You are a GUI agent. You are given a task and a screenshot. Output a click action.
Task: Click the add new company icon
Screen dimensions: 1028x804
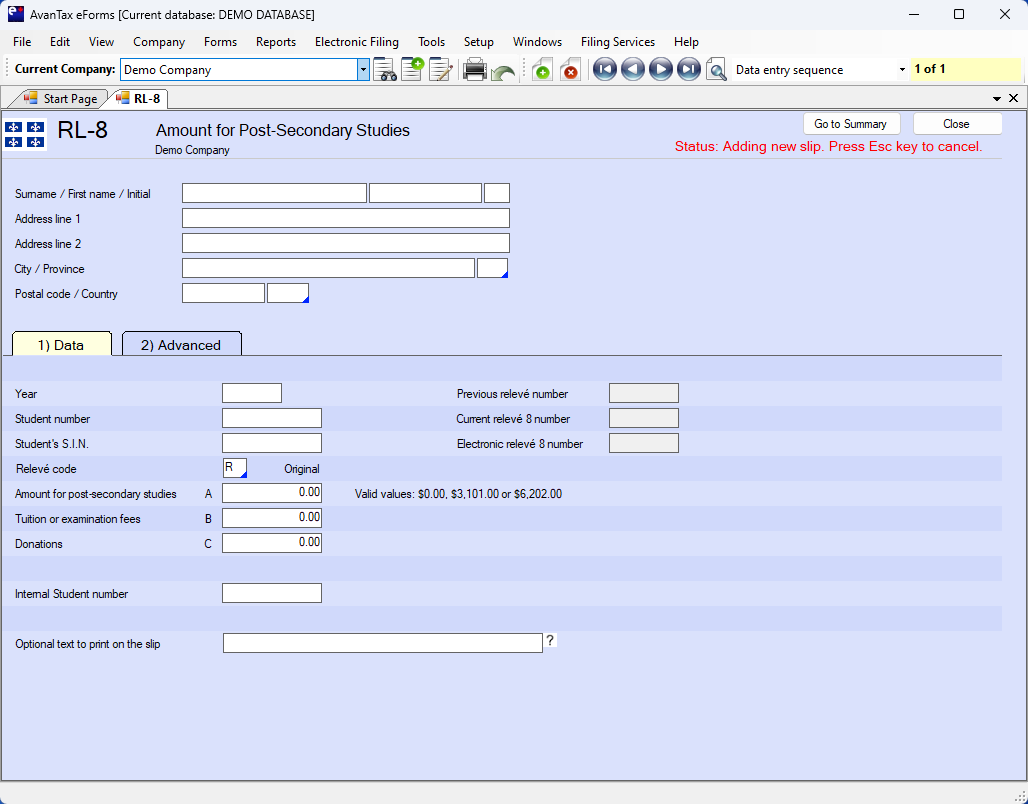point(412,70)
